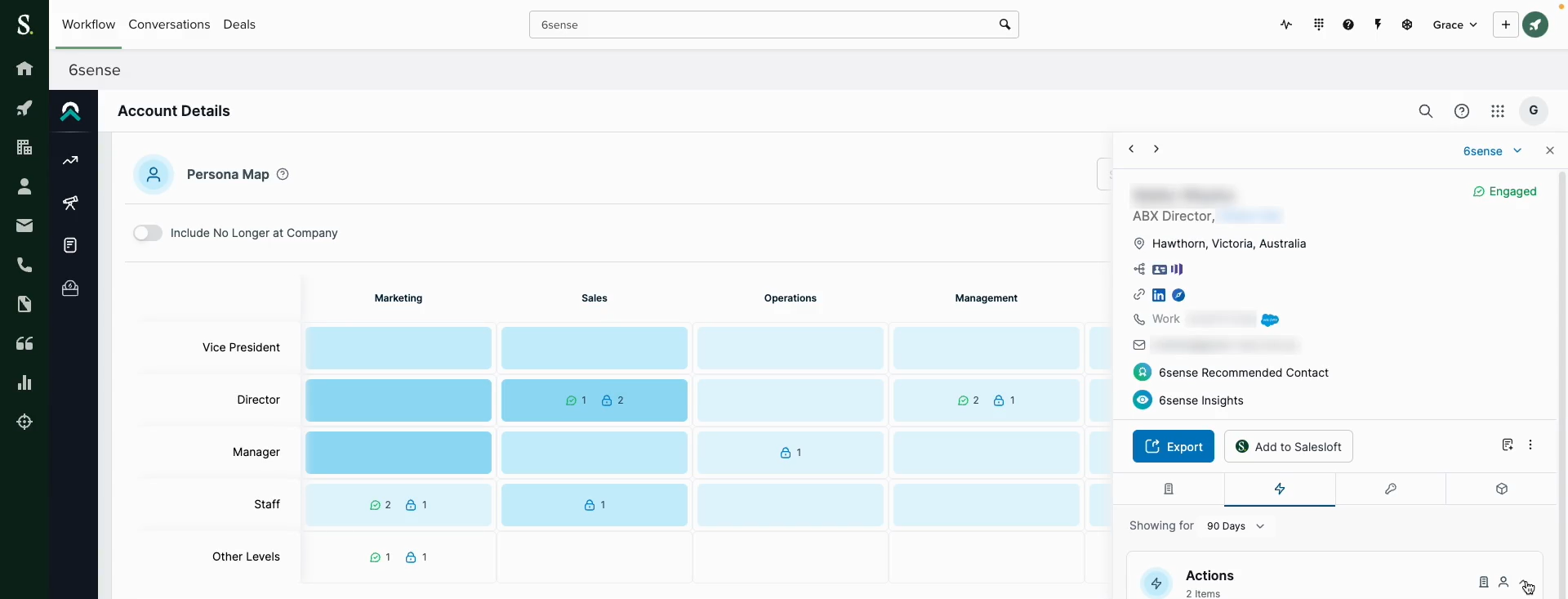Open contact's LinkedIn profile icon
1568x599 pixels.
(1159, 295)
